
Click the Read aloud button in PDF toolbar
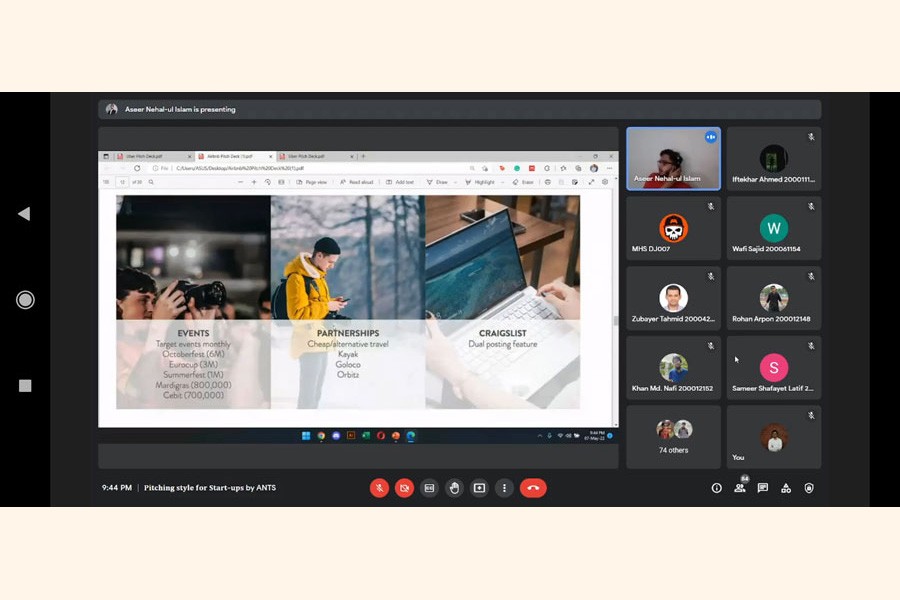[x=357, y=182]
